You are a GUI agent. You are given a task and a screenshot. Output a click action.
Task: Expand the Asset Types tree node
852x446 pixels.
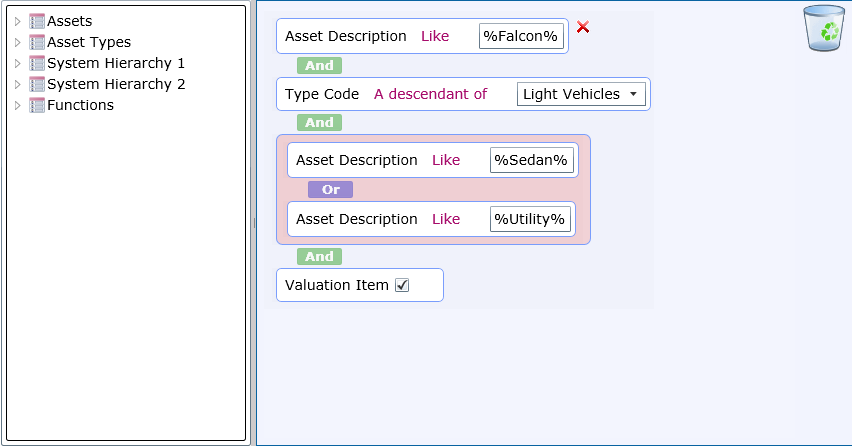(x=17, y=42)
